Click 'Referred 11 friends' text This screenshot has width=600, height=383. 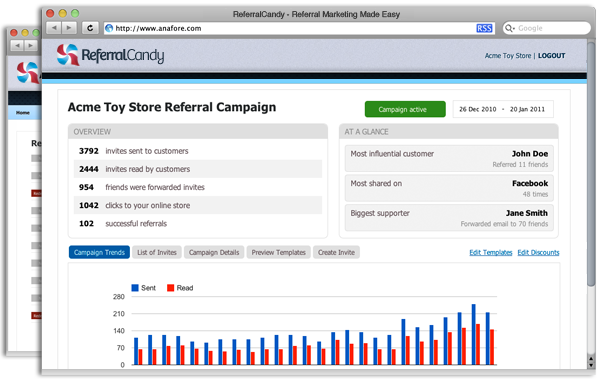point(520,165)
